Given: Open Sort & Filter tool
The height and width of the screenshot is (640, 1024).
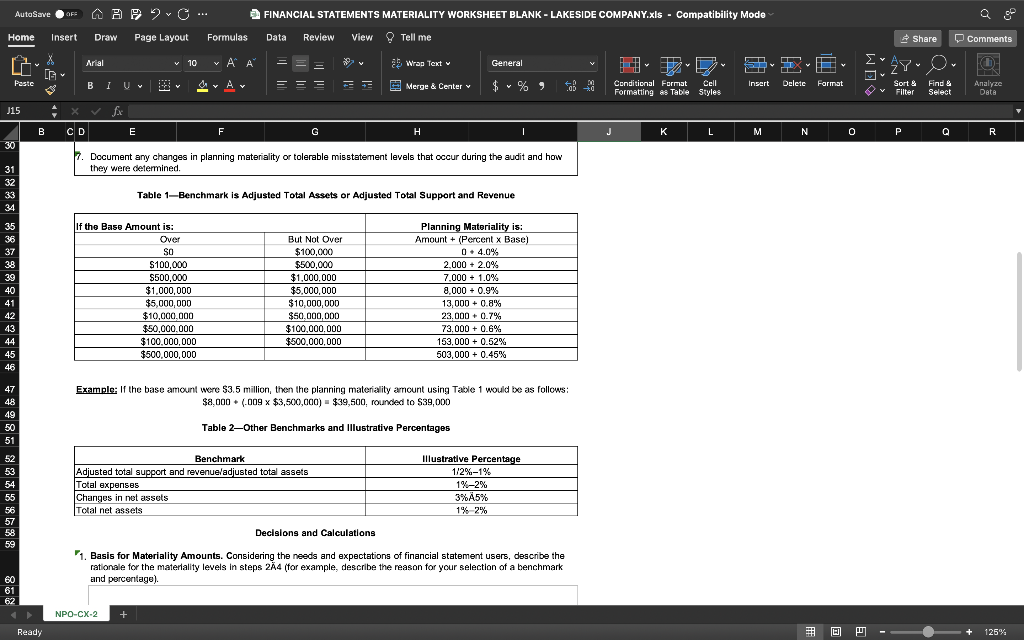Looking at the screenshot, I should point(901,76).
